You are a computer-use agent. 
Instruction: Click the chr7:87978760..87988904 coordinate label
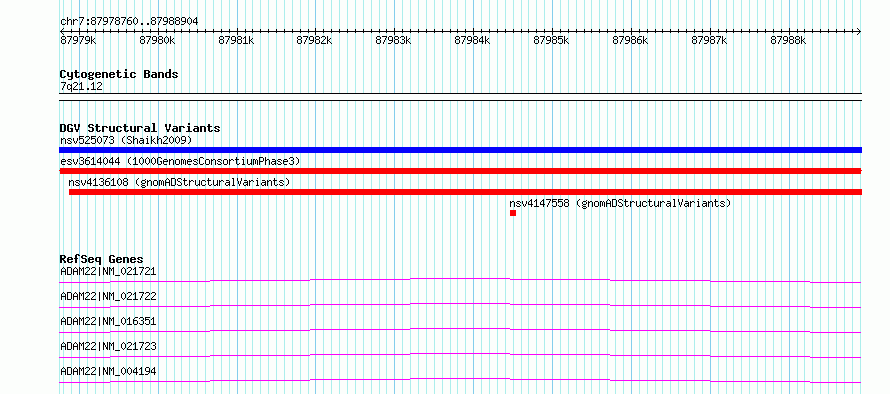click(x=129, y=22)
